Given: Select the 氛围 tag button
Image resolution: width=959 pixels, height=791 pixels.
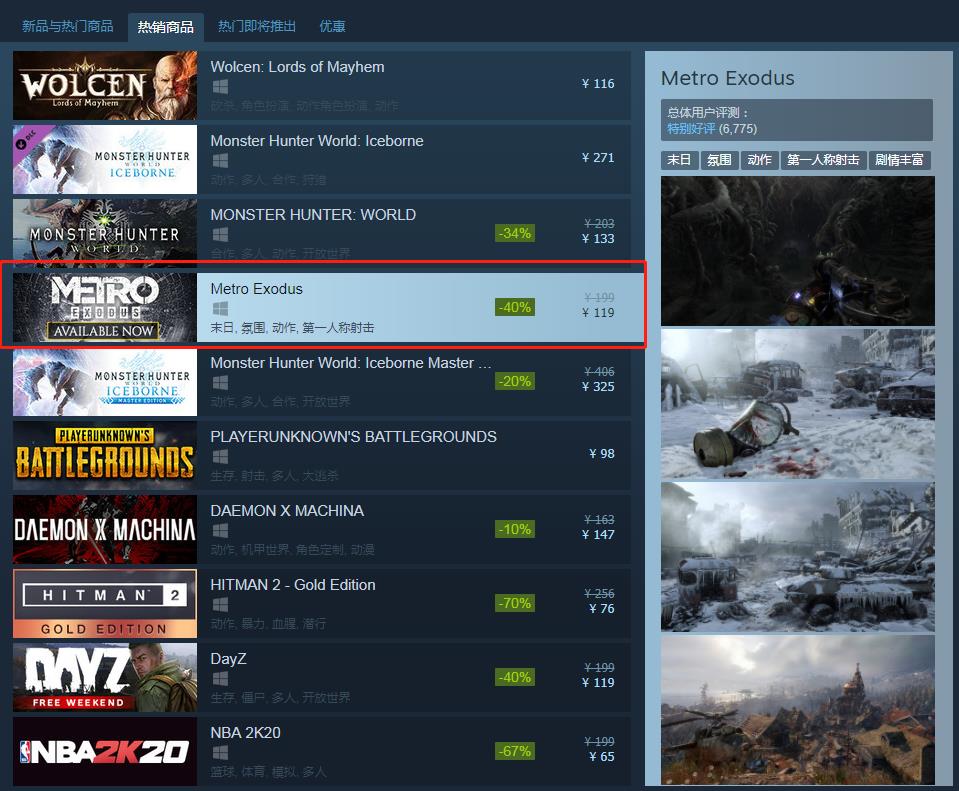Looking at the screenshot, I should pyautogui.click(x=720, y=160).
